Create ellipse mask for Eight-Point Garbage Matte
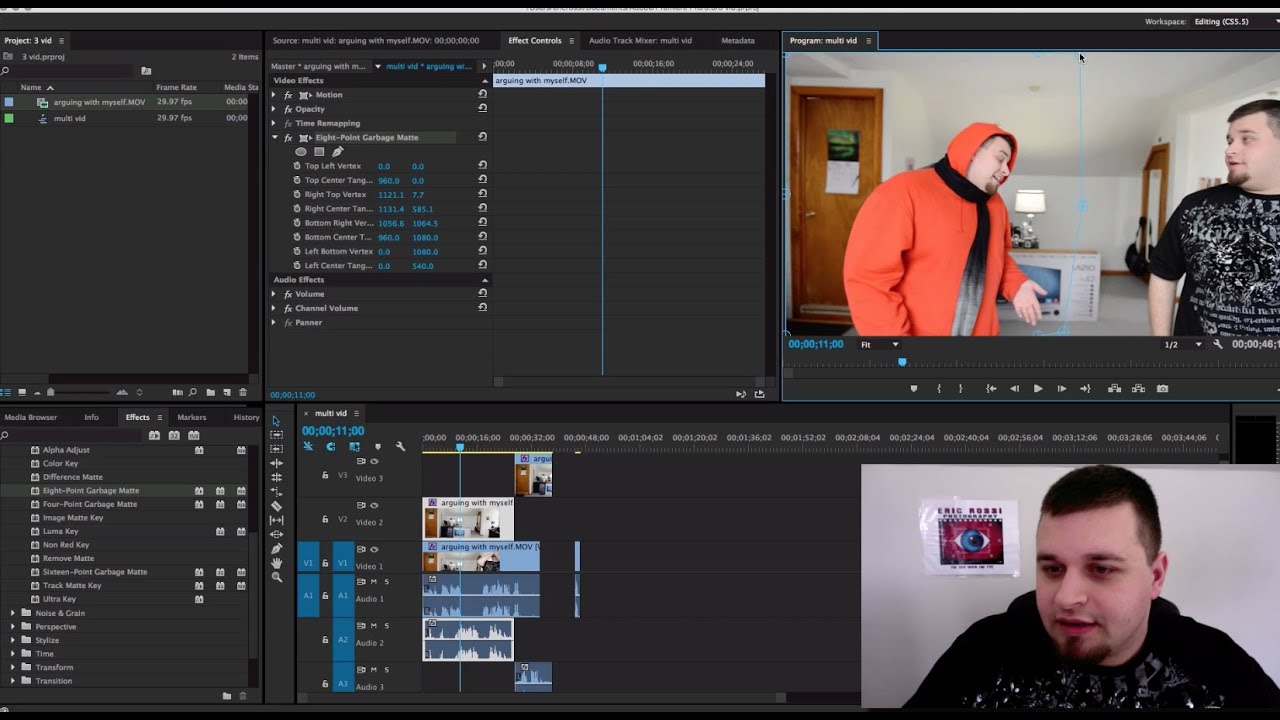Screen dimensions: 1280x720 [301, 152]
